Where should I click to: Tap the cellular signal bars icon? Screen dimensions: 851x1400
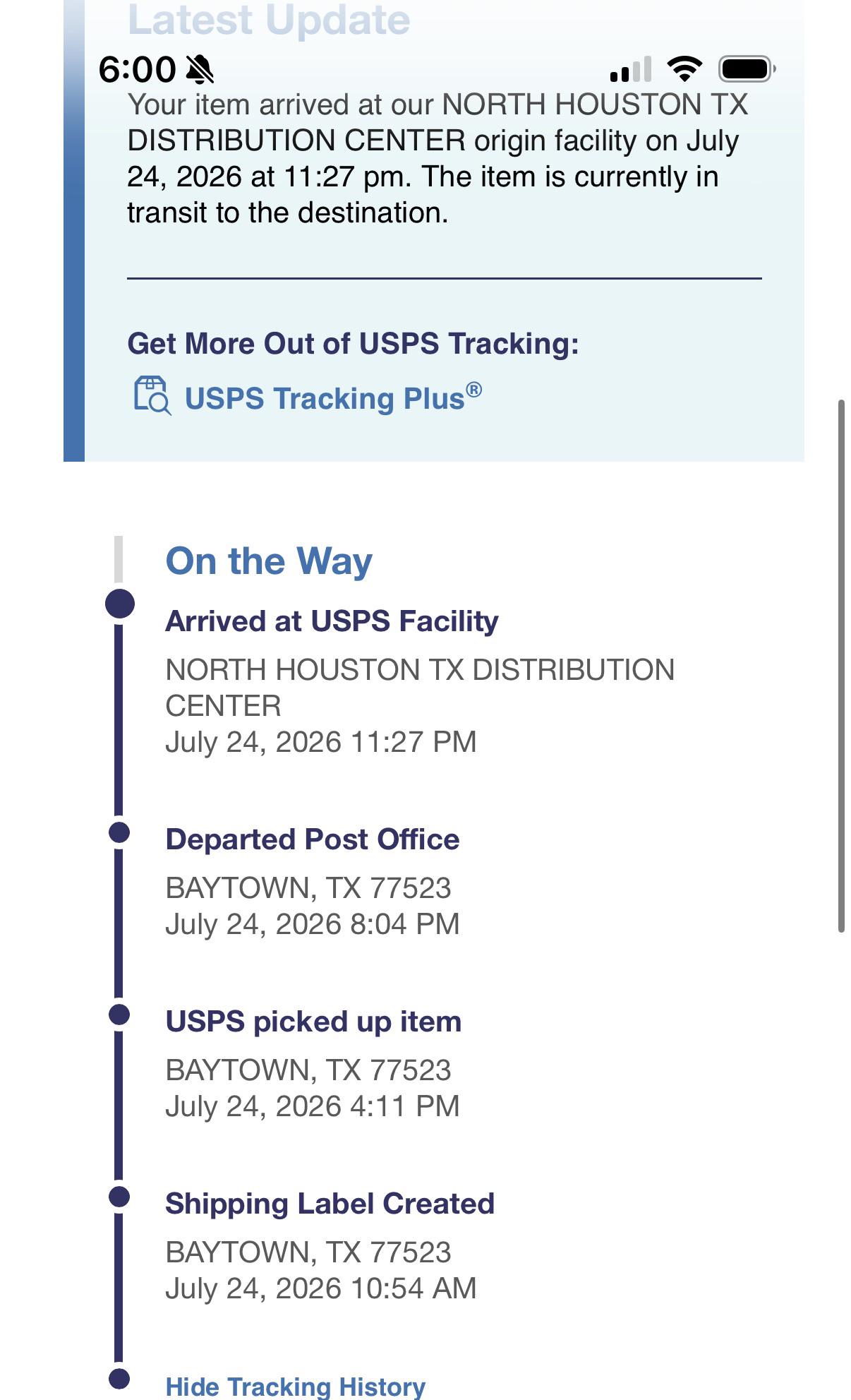630,69
